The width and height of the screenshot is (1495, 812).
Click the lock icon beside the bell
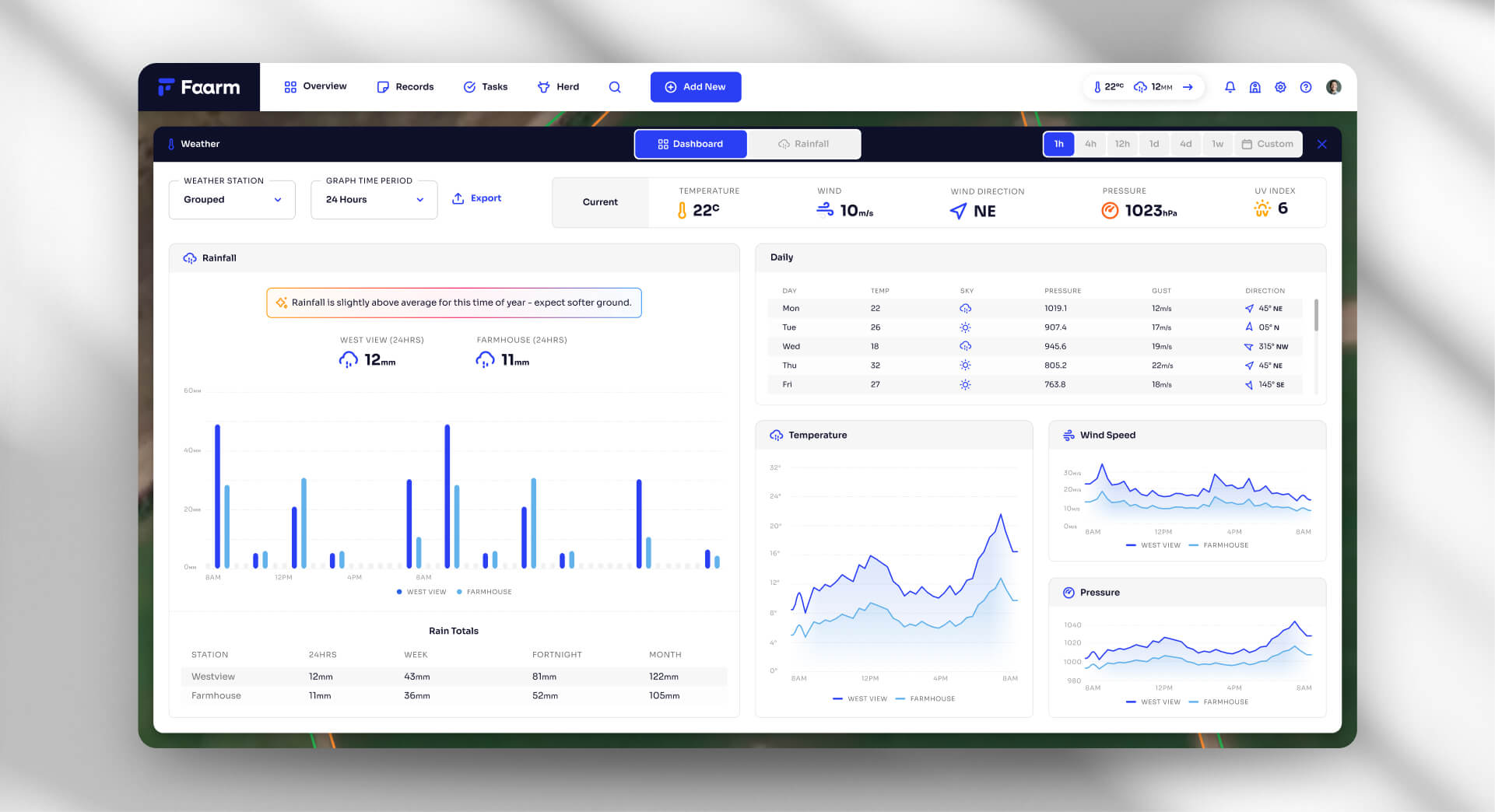[1255, 87]
